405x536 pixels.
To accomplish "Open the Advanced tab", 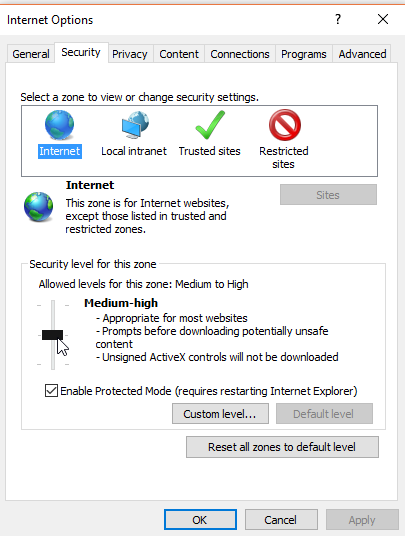I will click(x=362, y=54).
